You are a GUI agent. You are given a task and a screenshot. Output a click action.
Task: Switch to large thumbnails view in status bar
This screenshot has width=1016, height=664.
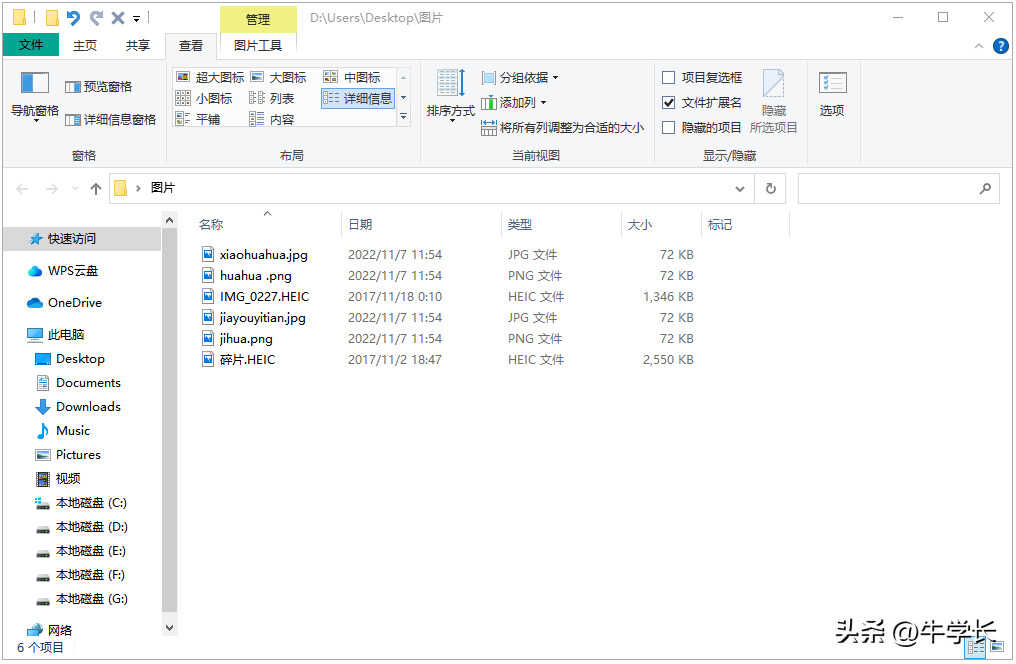[x=997, y=648]
